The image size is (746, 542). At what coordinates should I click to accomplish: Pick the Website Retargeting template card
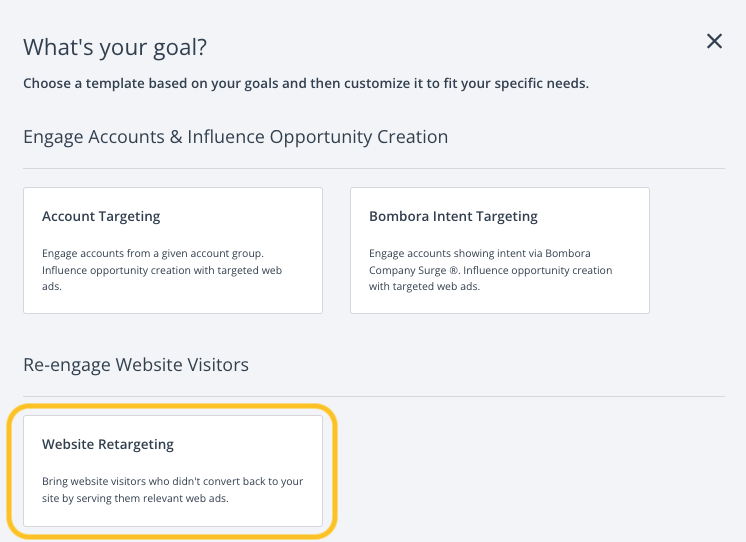pyautogui.click(x=172, y=471)
